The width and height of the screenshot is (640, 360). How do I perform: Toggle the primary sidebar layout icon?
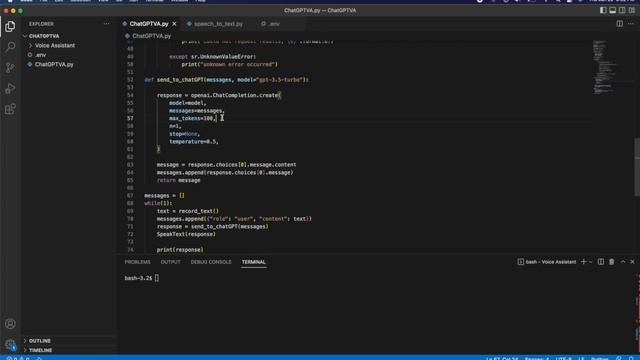(x=603, y=10)
